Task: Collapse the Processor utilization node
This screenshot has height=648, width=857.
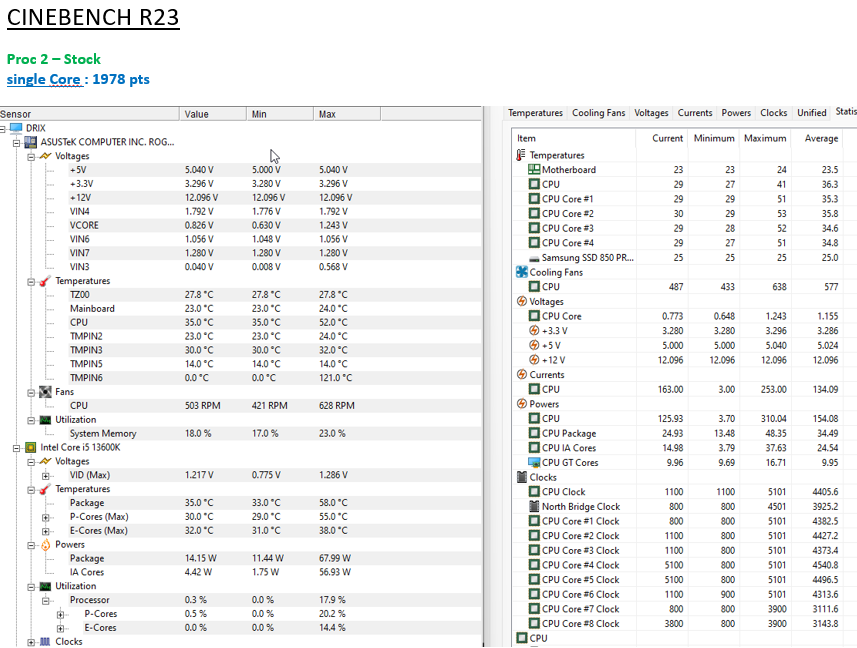Action: click(x=46, y=601)
